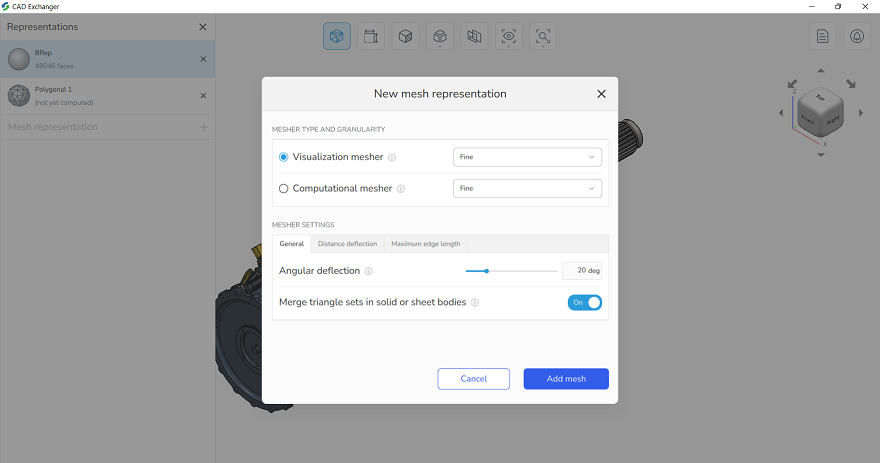The image size is (880, 463).
Task: Restore down the CAD Exchanger window
Action: pos(838,6)
